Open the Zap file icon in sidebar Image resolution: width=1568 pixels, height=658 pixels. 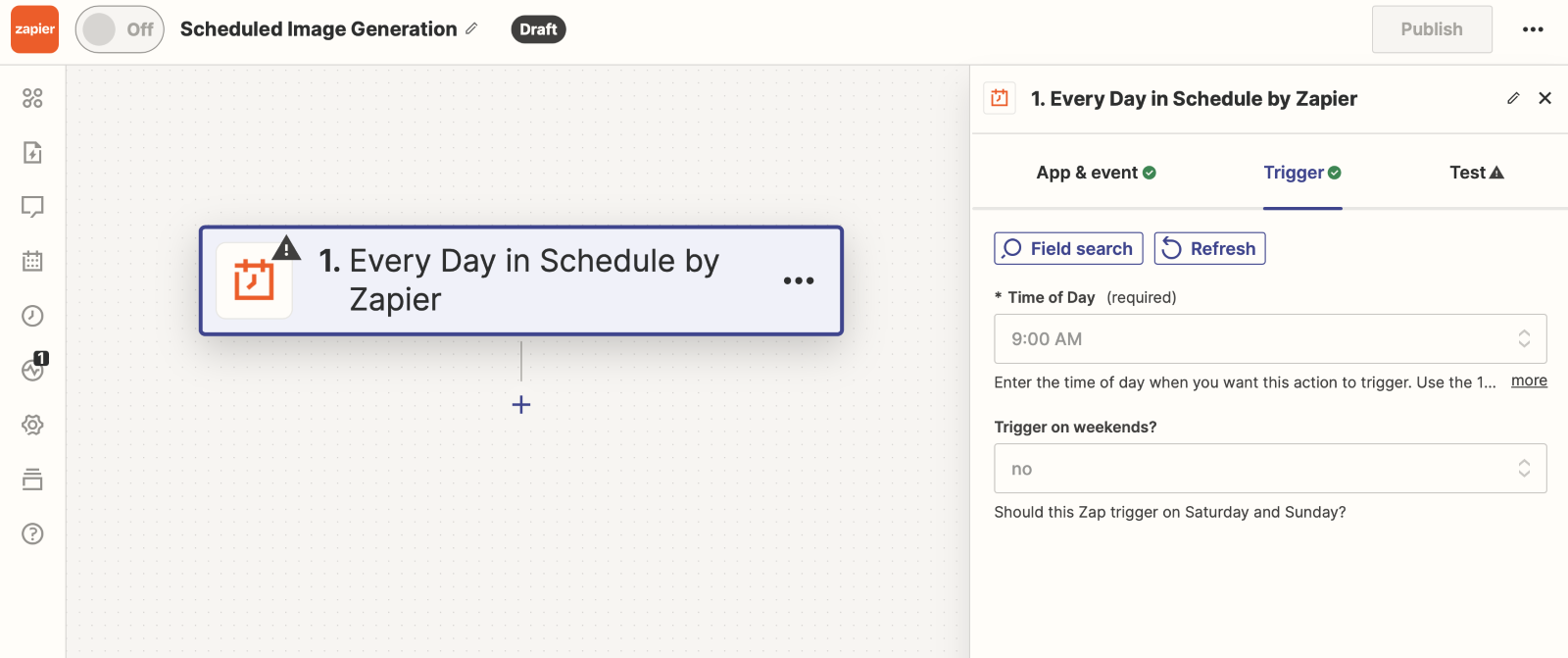point(32,152)
